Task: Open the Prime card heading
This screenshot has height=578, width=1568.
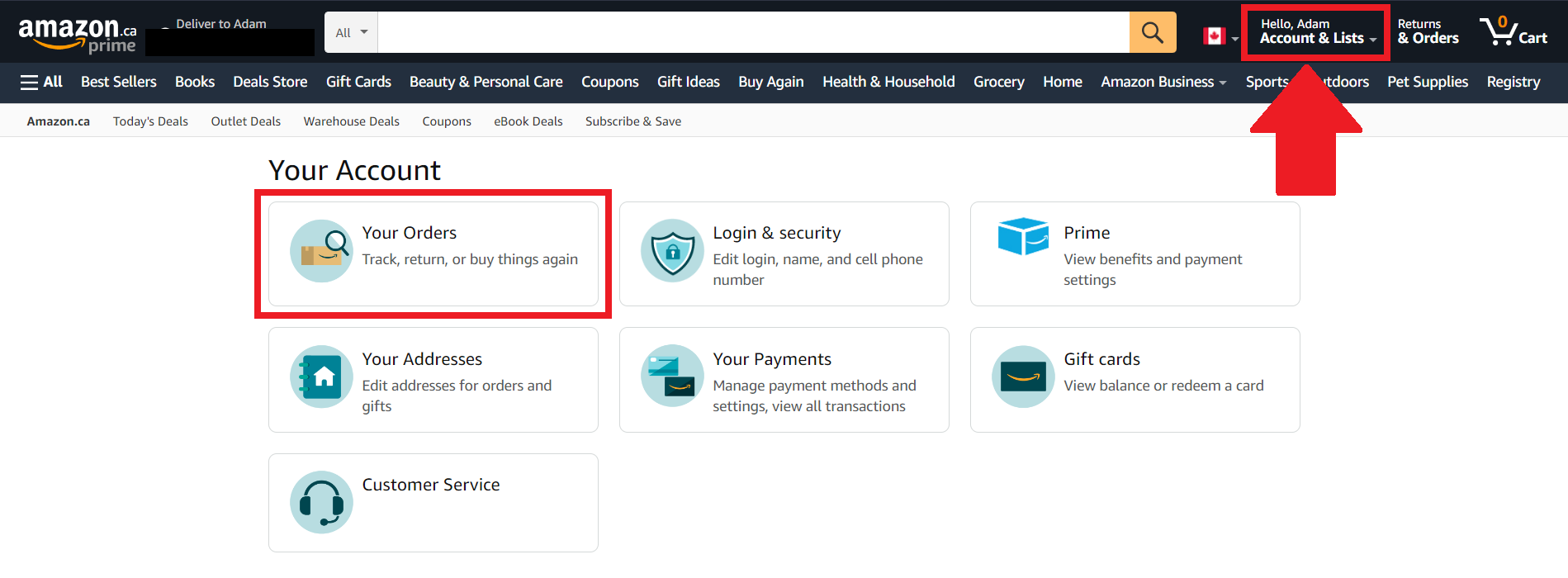Action: coord(1087,233)
